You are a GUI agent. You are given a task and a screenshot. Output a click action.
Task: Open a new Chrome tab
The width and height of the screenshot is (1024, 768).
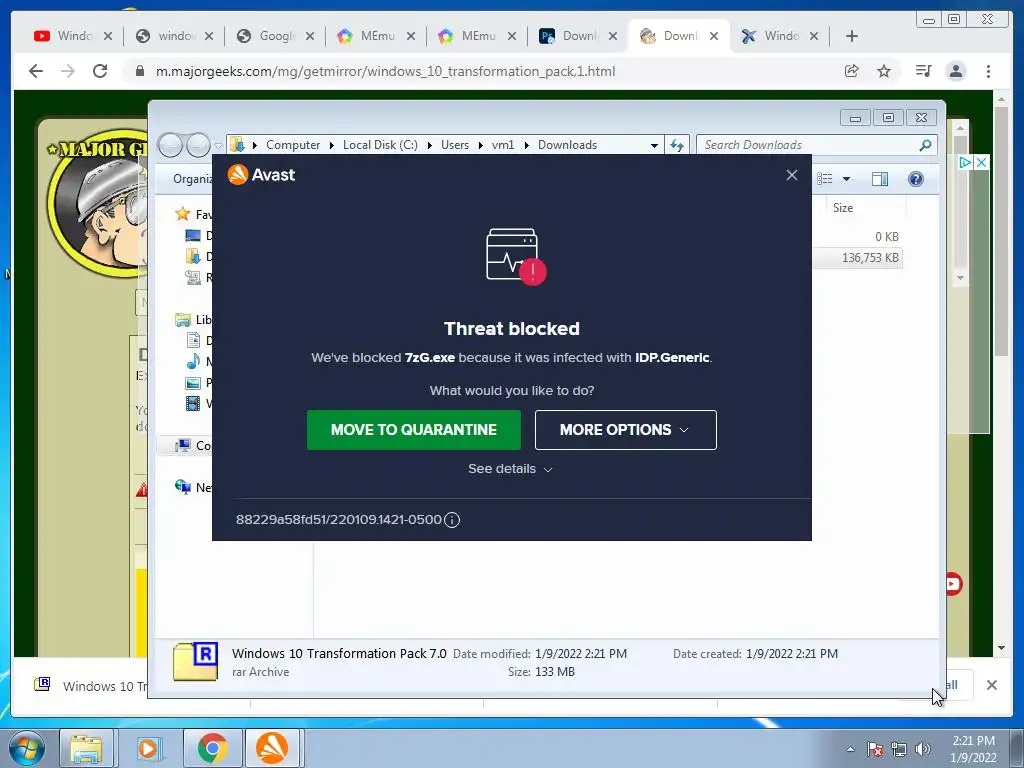click(852, 36)
